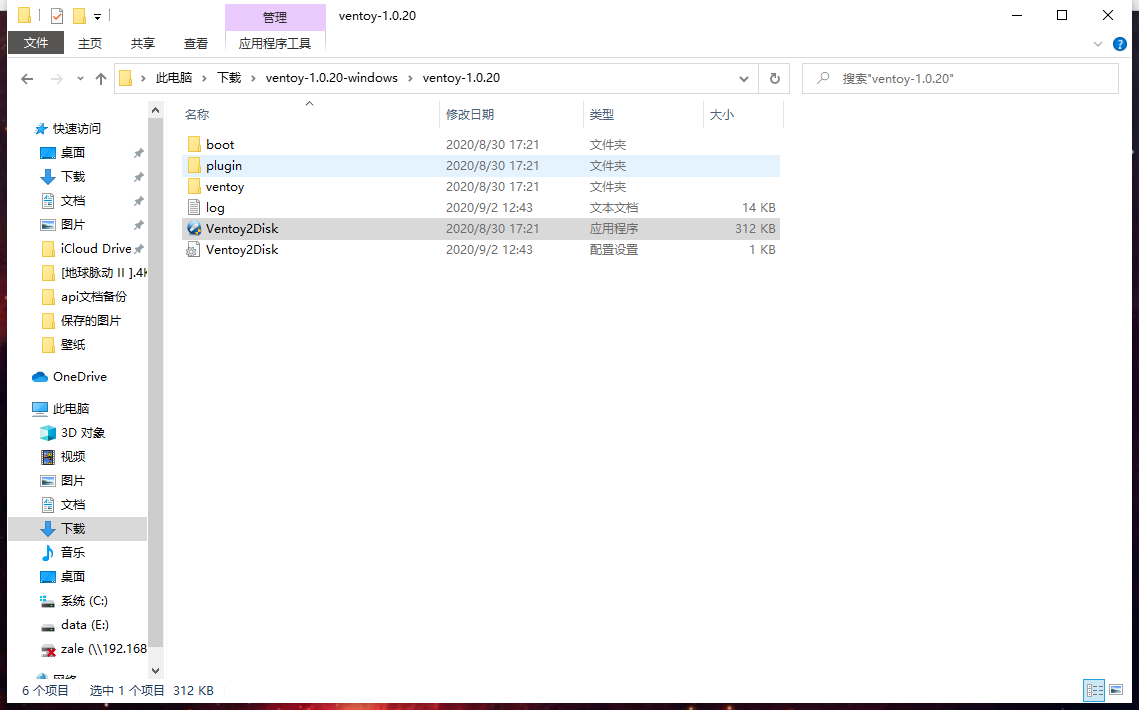
Task: Click the log text document icon
Action: tap(193, 207)
